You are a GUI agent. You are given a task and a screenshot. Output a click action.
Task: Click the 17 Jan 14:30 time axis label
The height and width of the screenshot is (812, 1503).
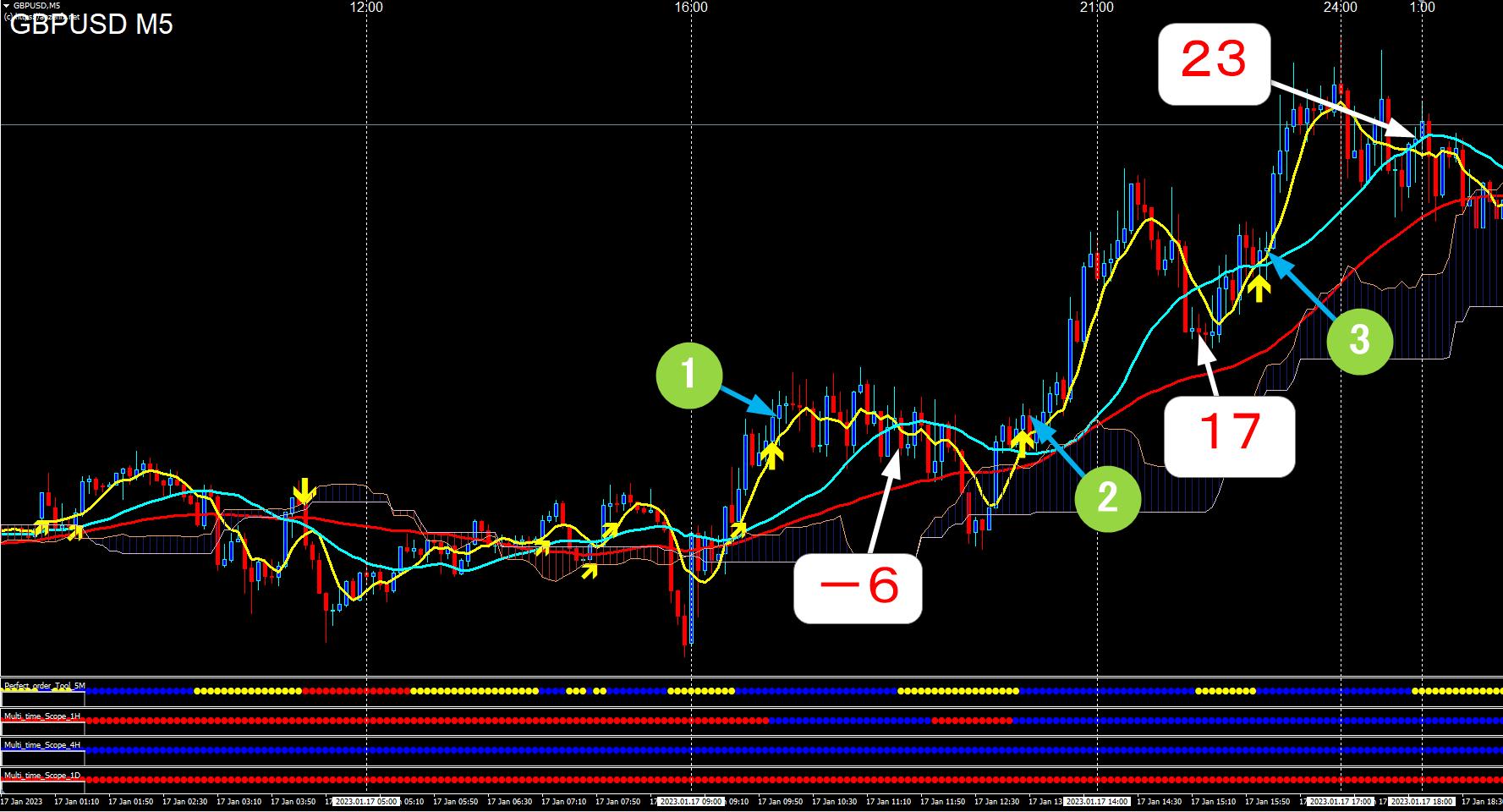coord(1159,801)
